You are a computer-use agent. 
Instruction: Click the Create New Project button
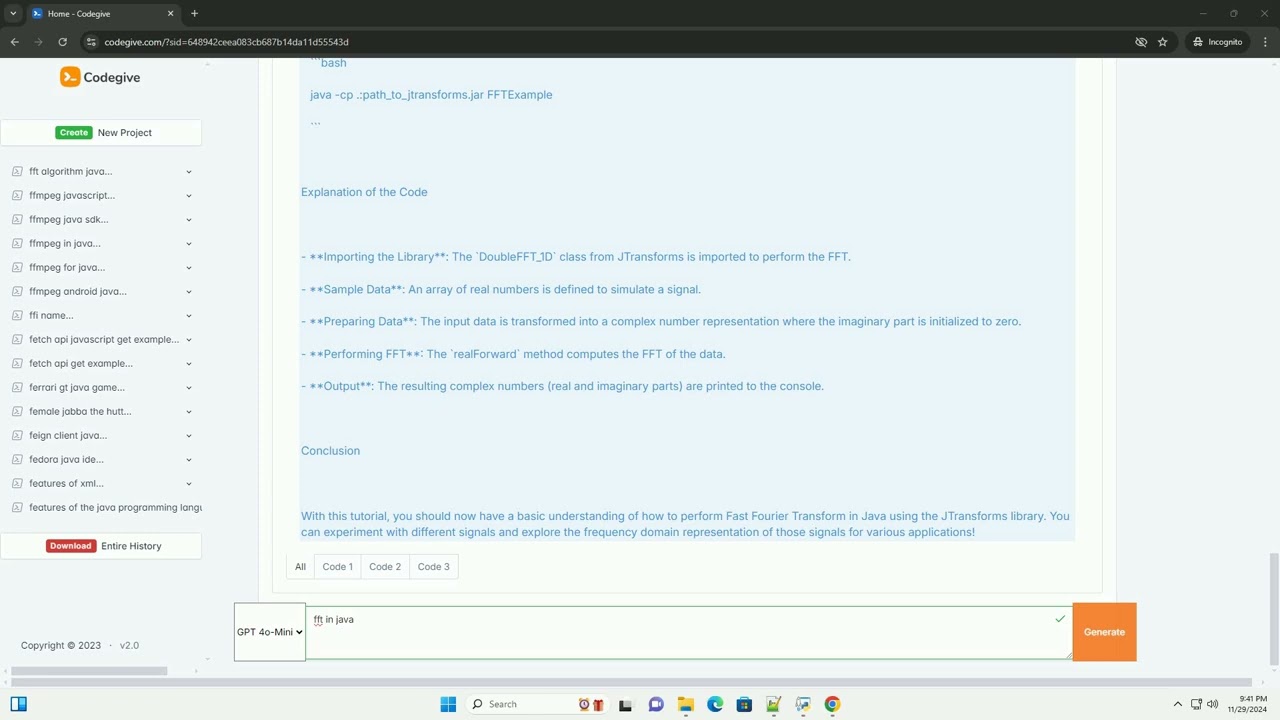[101, 132]
